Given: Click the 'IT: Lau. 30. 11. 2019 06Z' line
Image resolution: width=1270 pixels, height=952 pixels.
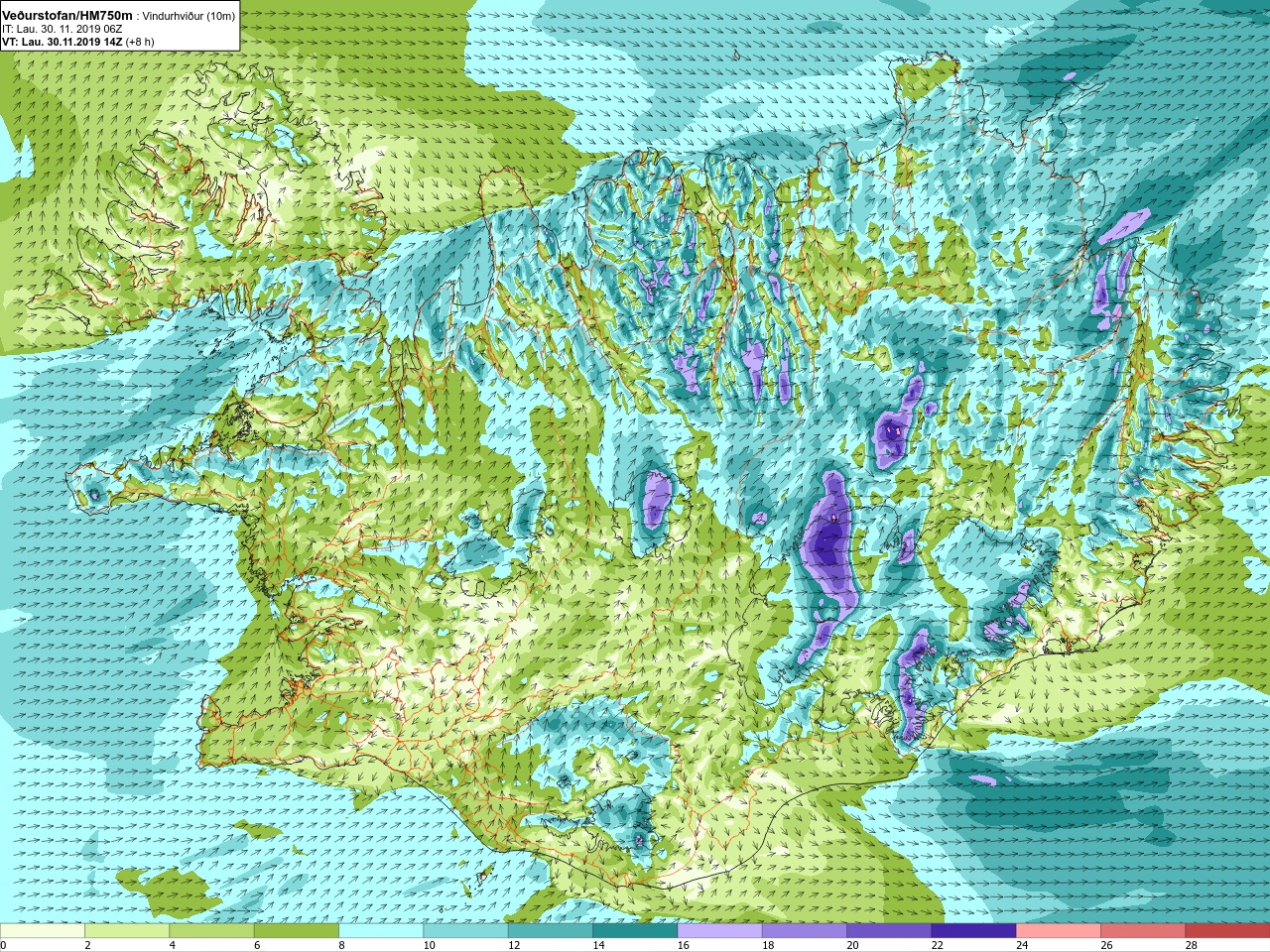Looking at the screenshot, I should click(x=62, y=30).
